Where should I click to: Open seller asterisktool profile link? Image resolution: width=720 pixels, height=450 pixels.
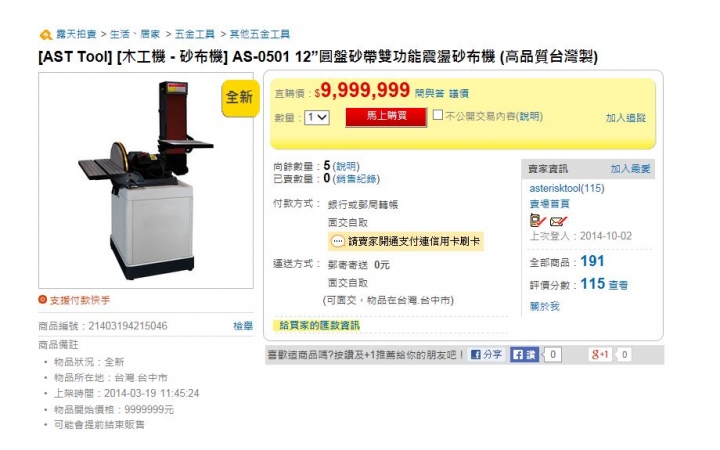(x=567, y=188)
